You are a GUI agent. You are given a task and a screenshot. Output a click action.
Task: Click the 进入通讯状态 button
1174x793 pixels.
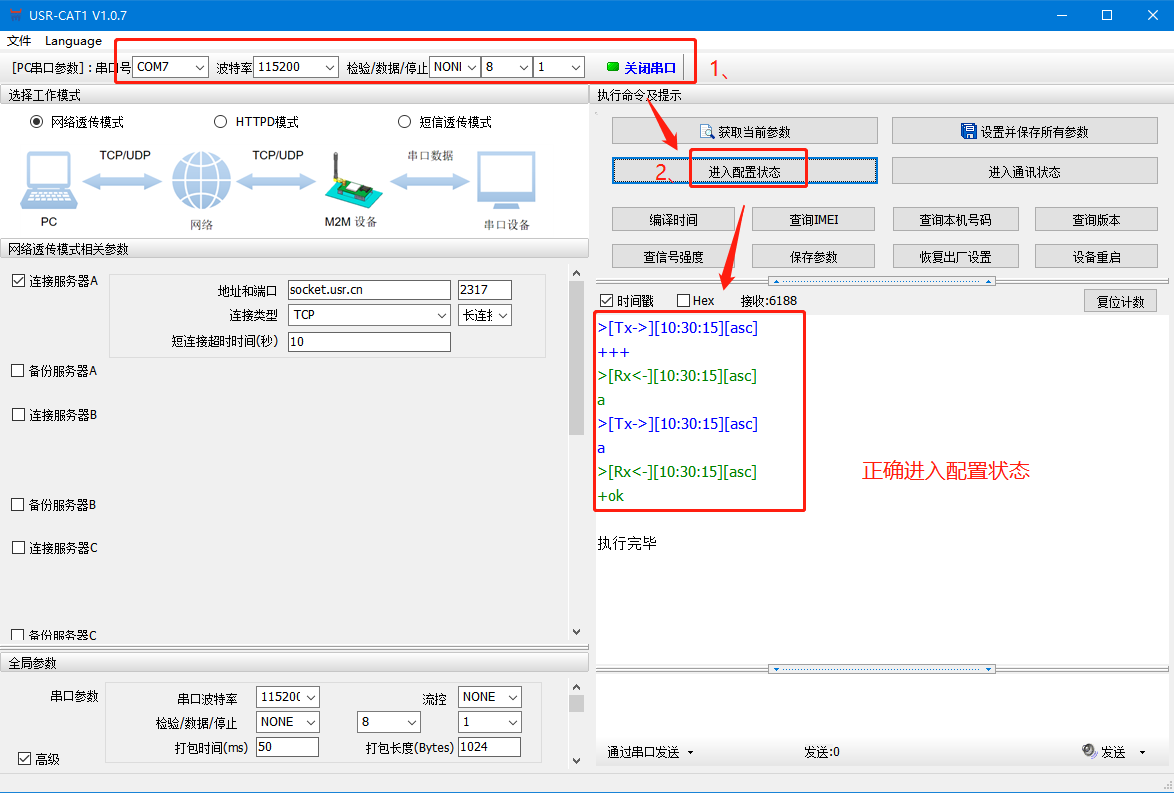(x=1024, y=171)
